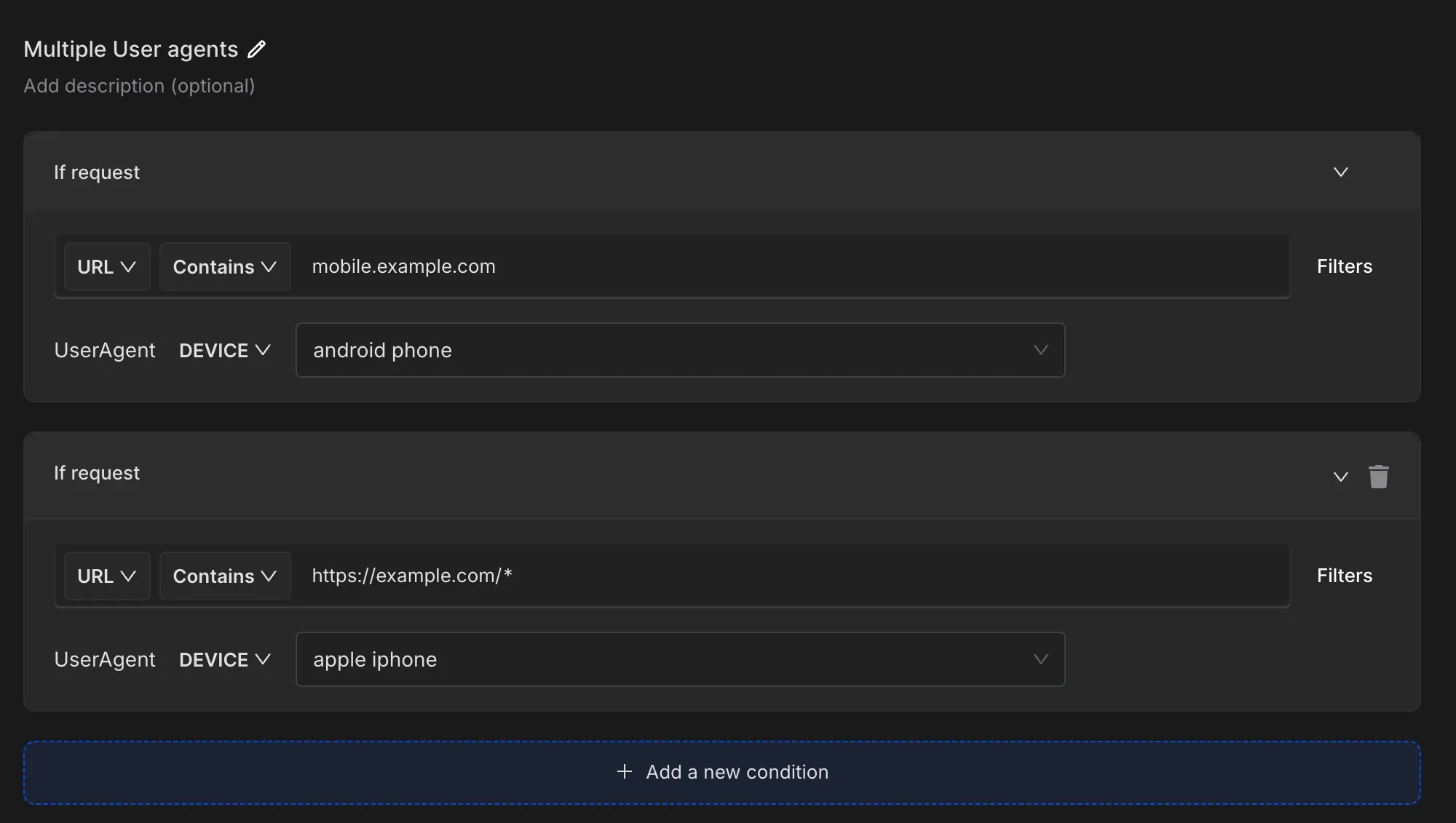Image resolution: width=1456 pixels, height=823 pixels.
Task: Delete second condition with trash icon
Action: (1378, 477)
